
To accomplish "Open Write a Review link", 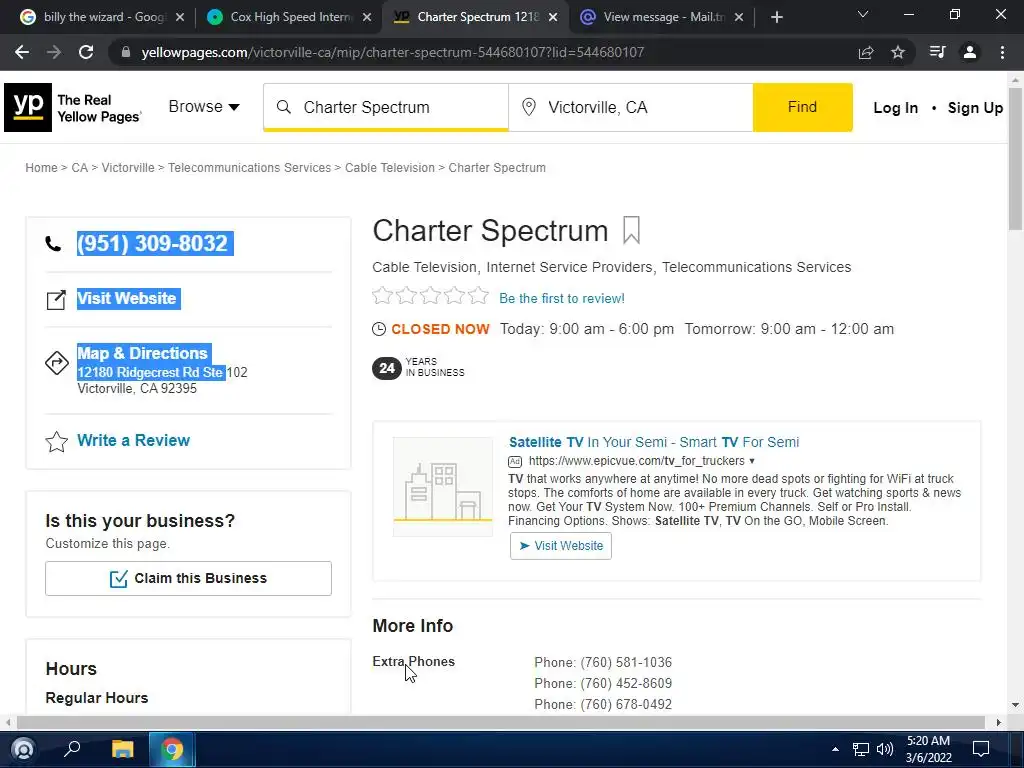I will (x=133, y=441).
